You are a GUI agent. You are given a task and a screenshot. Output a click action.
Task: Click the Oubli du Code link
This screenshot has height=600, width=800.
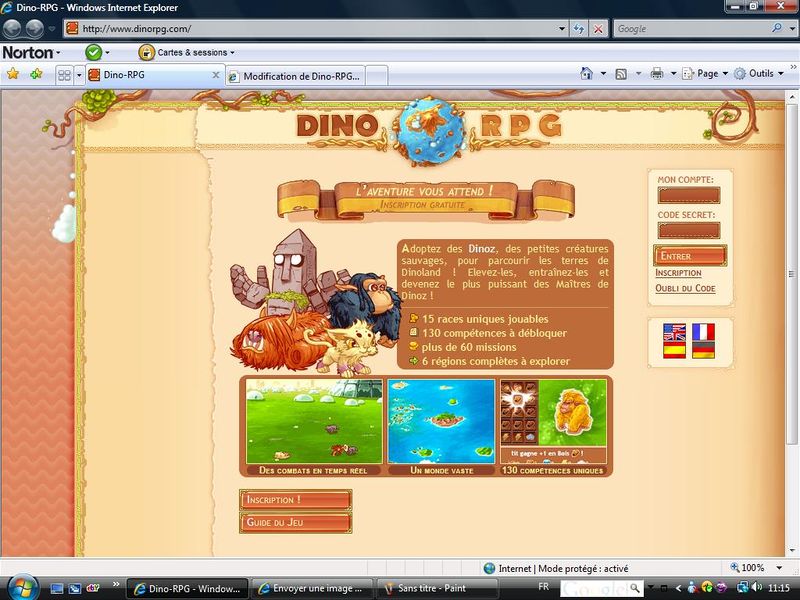685,288
